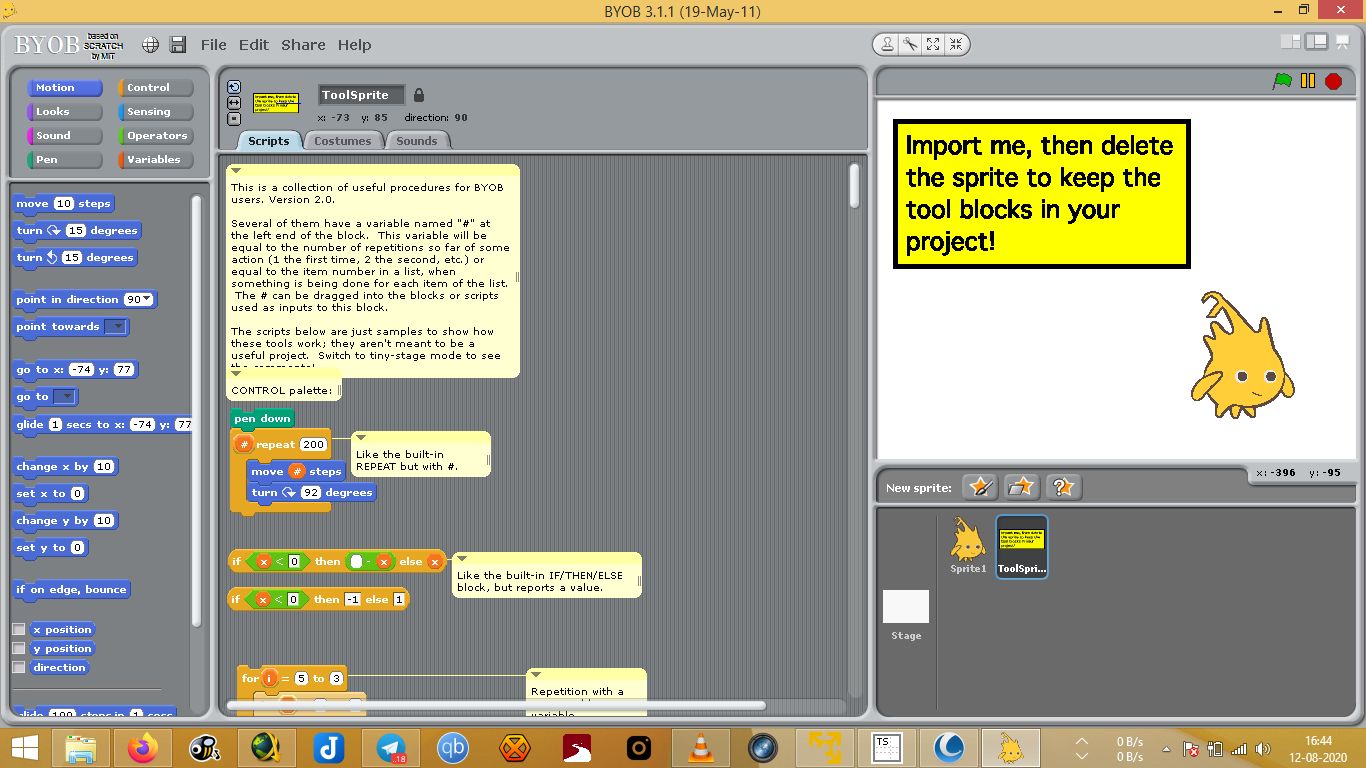Collapse the IF/THEN/ELSE comment

462,559
